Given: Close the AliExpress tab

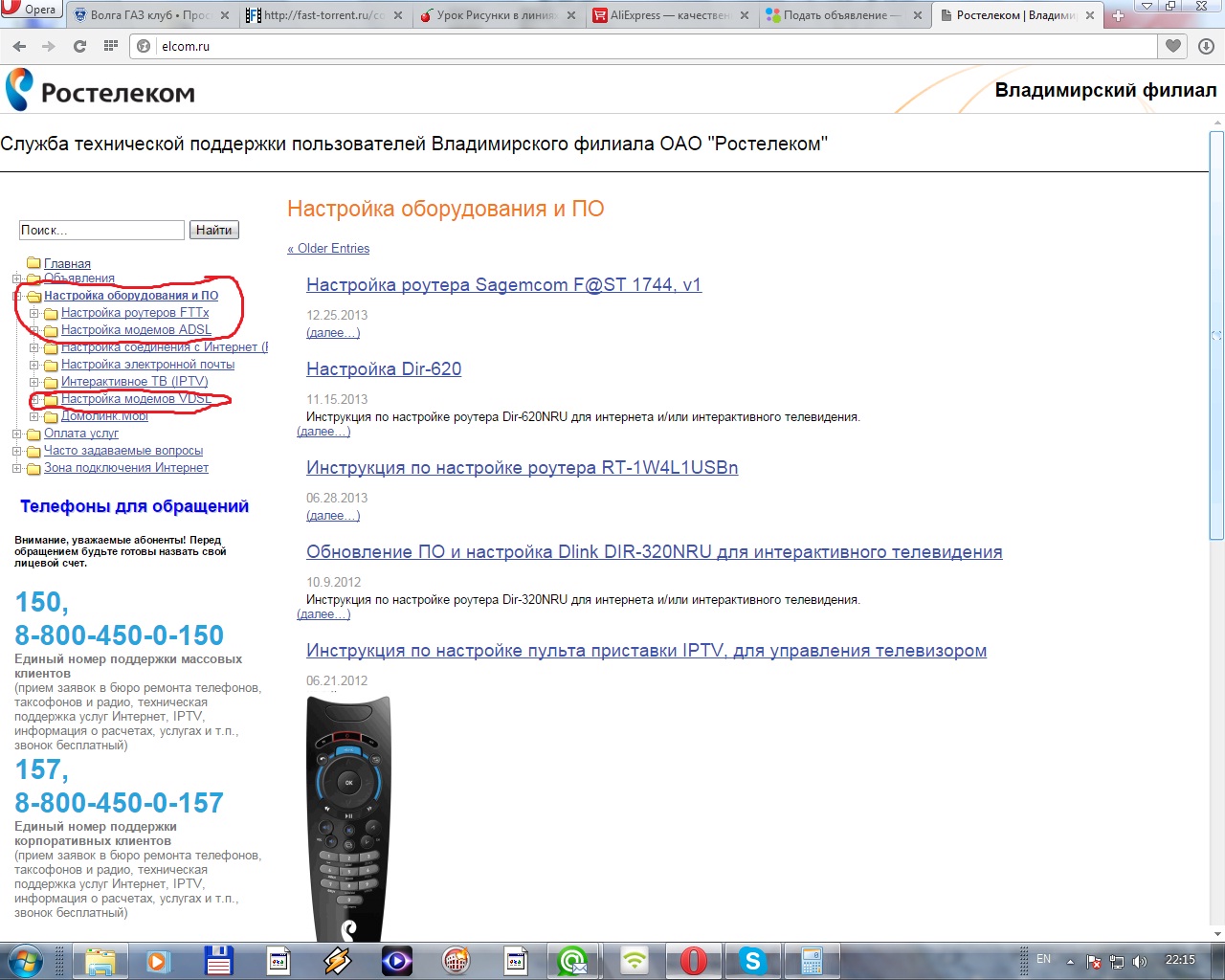Looking at the screenshot, I should (x=746, y=16).
